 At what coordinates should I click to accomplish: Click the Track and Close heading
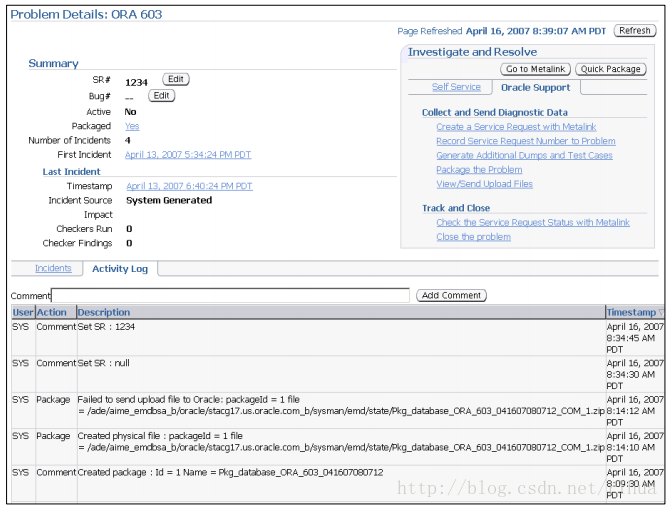pyautogui.click(x=456, y=208)
